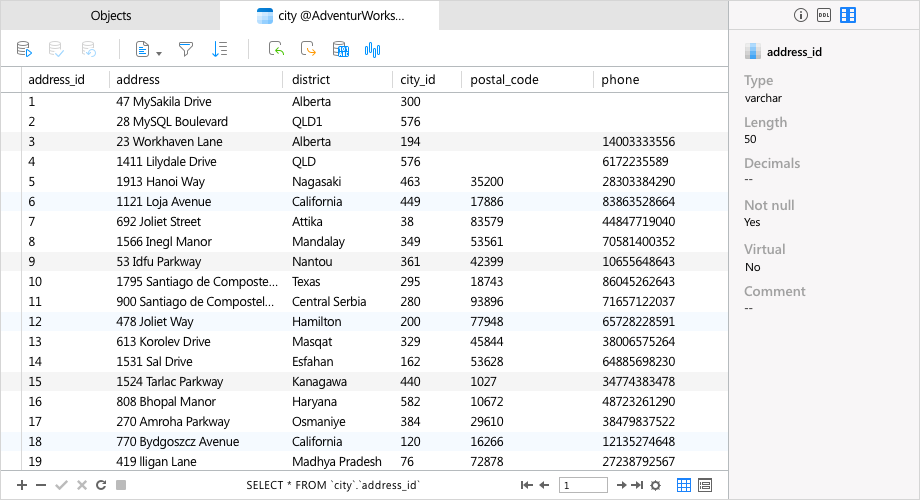The width and height of the screenshot is (920, 500).
Task: Switch to grid view
Action: (x=684, y=485)
